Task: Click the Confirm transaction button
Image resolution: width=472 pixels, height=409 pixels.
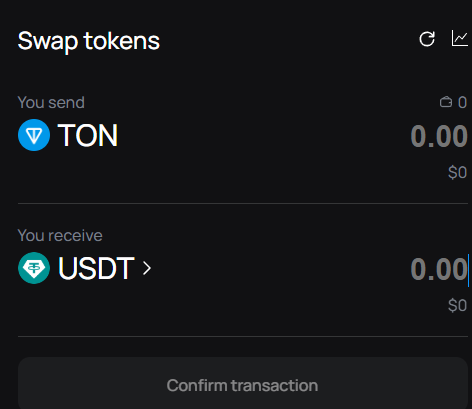Action: tap(243, 383)
